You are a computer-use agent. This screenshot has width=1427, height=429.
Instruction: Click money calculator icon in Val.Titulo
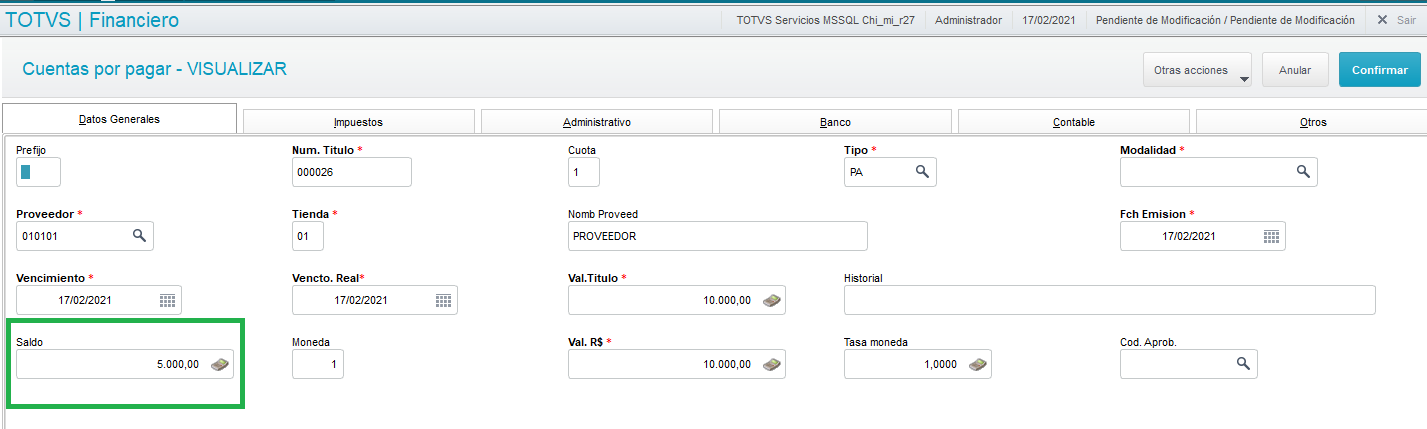click(771, 300)
